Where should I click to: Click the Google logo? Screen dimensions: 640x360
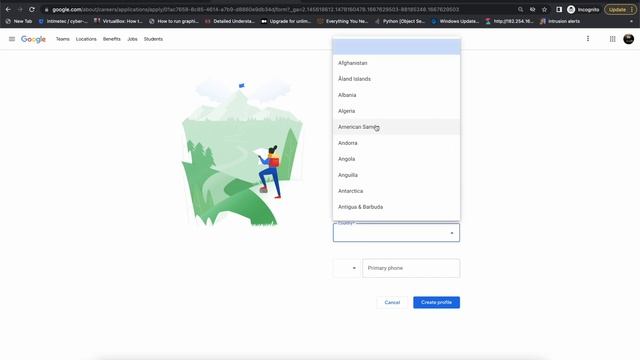(33, 39)
